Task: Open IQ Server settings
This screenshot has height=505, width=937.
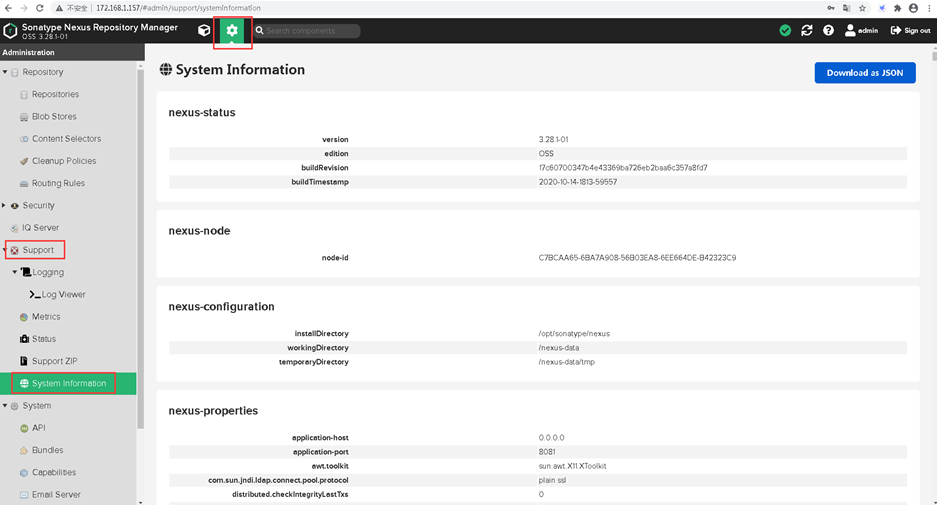Action: [x=41, y=228]
